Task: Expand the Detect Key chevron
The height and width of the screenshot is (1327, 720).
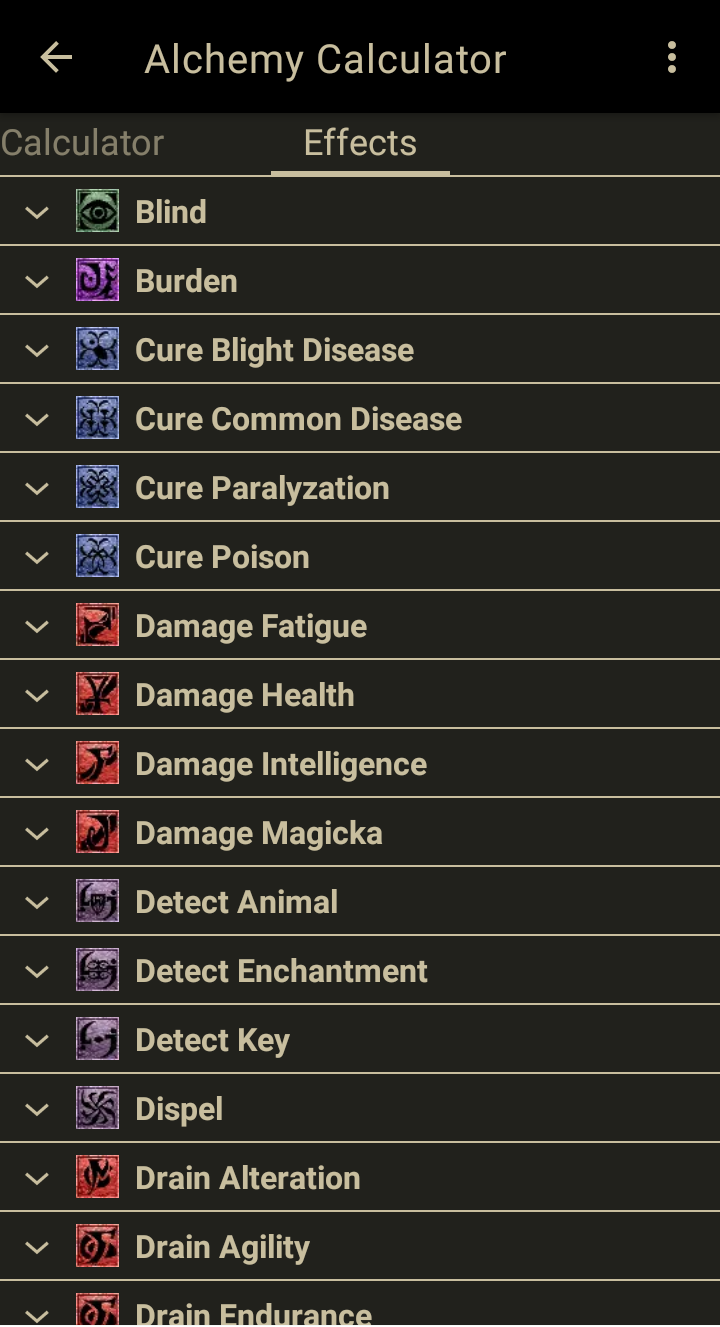Action: coord(37,1040)
